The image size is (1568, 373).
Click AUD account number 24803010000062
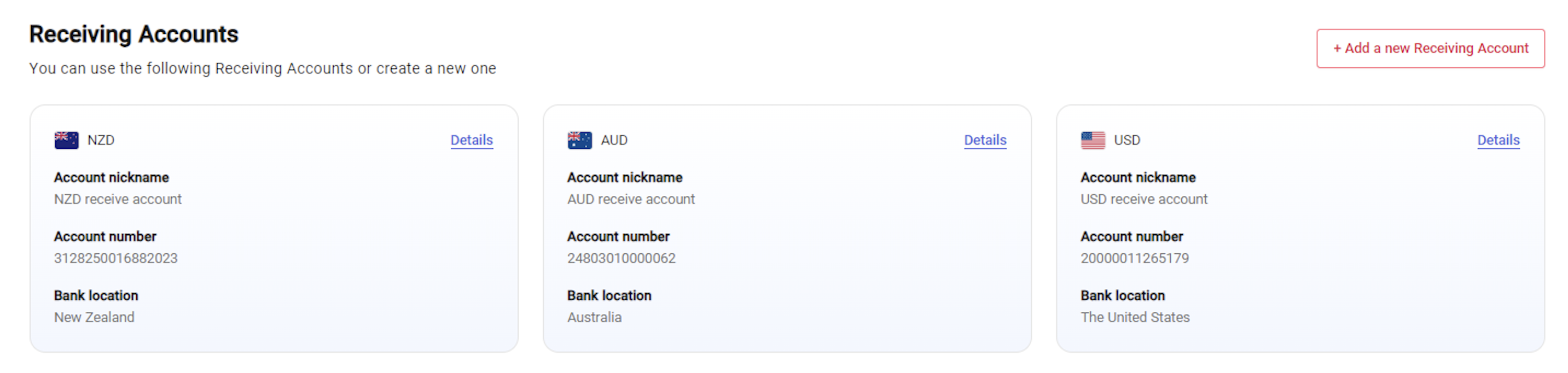tap(621, 258)
